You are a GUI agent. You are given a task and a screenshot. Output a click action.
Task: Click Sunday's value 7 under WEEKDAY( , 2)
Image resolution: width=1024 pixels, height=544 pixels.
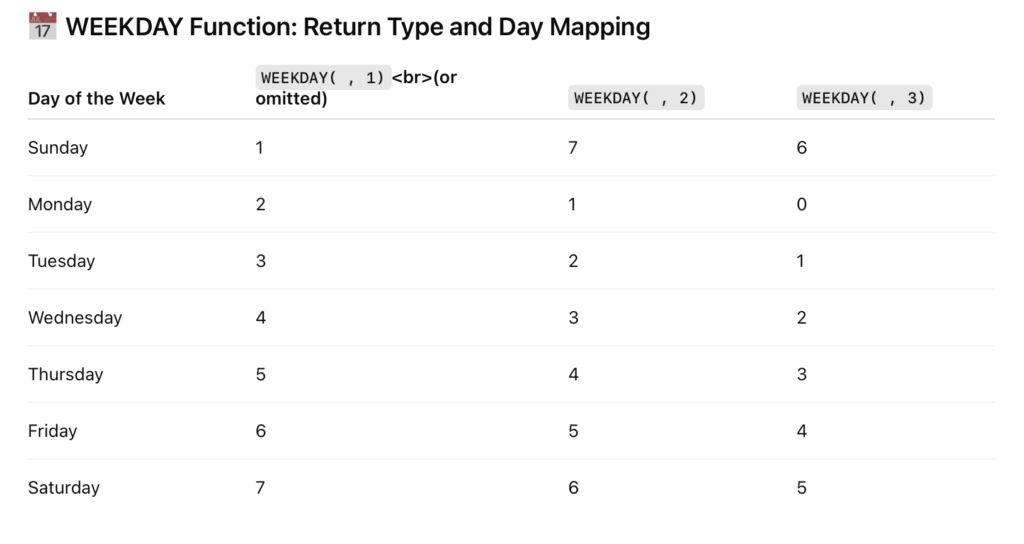(x=573, y=148)
